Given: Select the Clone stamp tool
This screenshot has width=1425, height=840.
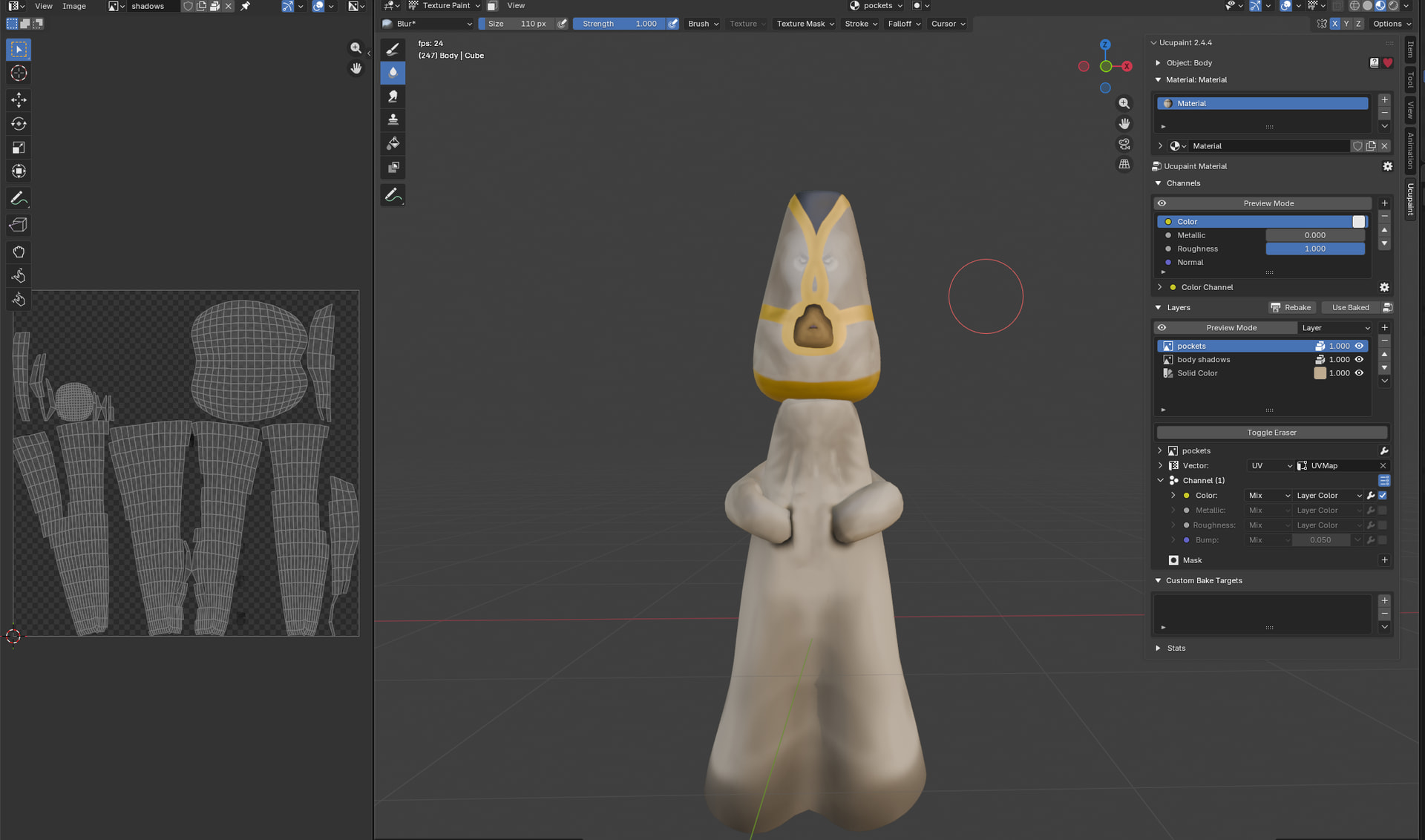Looking at the screenshot, I should pyautogui.click(x=393, y=119).
